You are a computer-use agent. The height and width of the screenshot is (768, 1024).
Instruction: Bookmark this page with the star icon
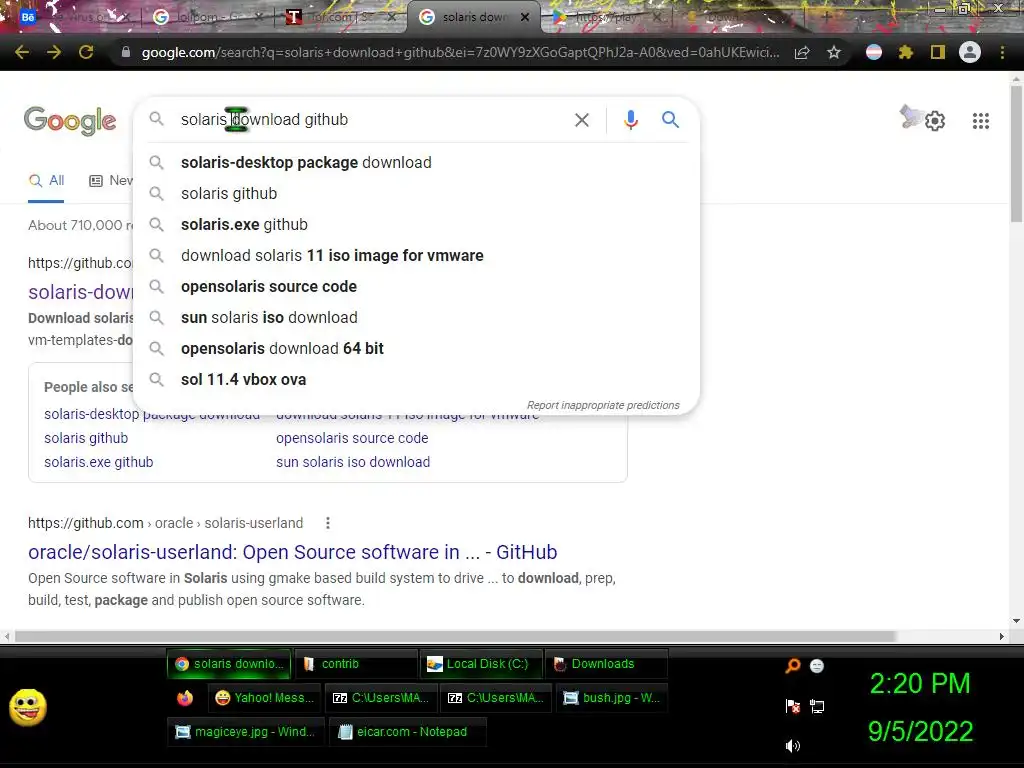(x=833, y=52)
